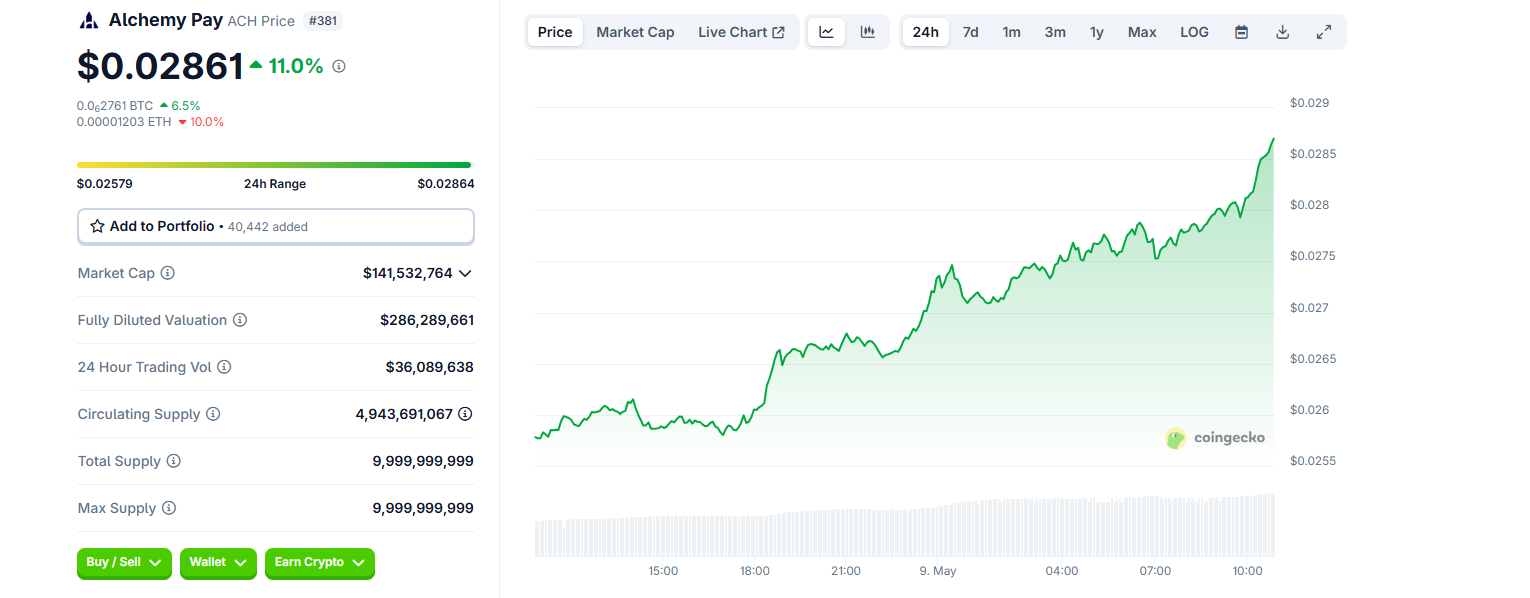Show Circulating Supply label info icon
The height and width of the screenshot is (598, 1530).
(213, 414)
